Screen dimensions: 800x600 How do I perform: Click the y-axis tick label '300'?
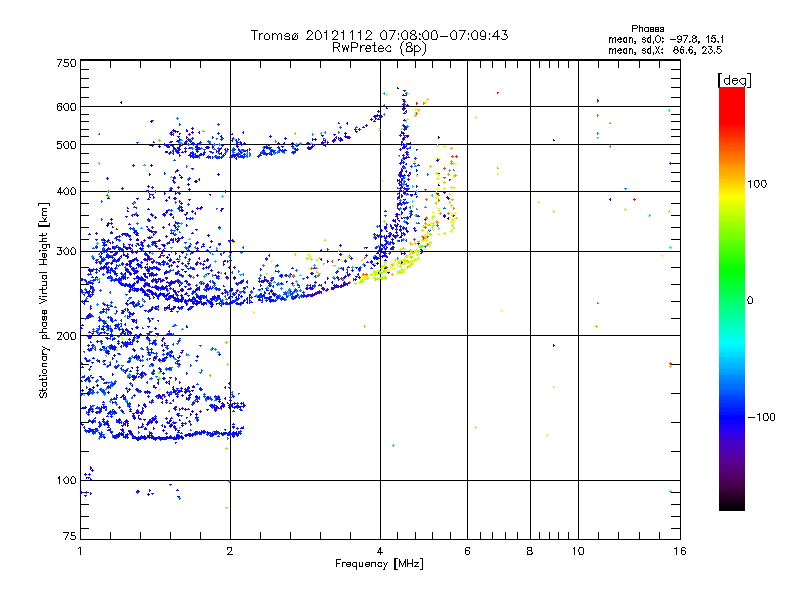tap(66, 252)
